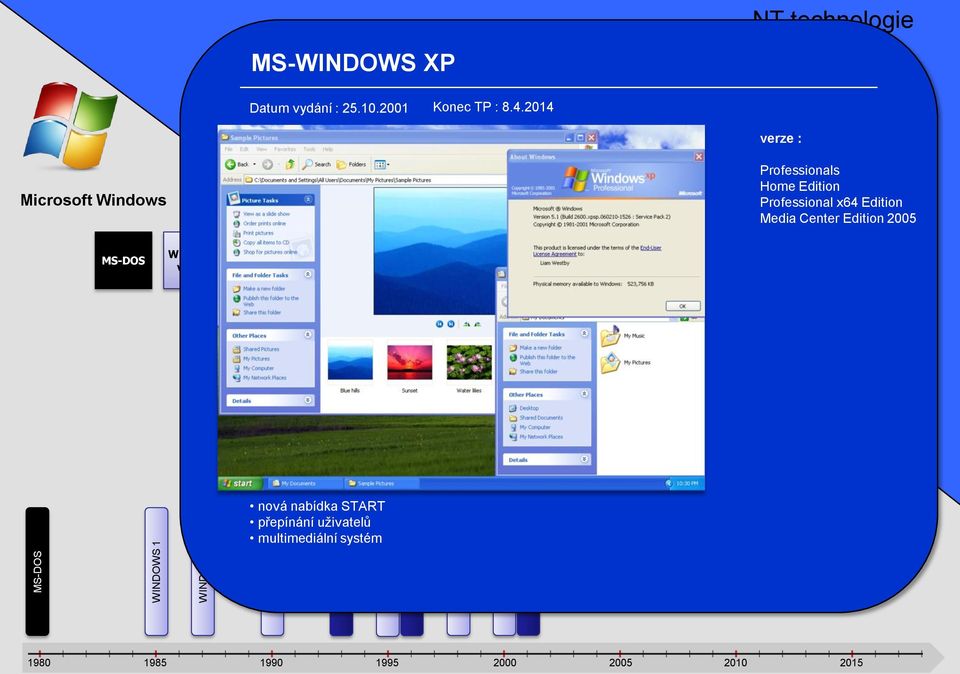Open My Computer in Sample Pictures Other Places
Screen dimensions: 960x674
[x=258, y=369]
